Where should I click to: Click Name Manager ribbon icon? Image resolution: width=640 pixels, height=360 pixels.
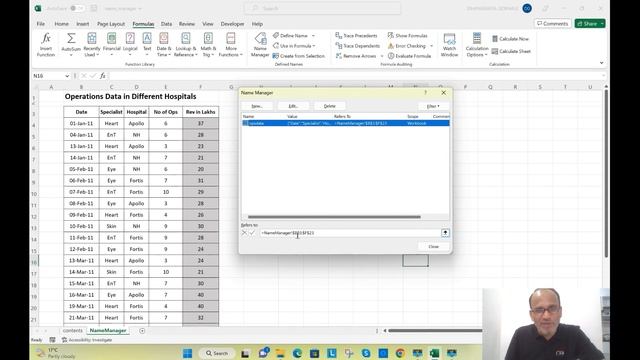tap(260, 45)
